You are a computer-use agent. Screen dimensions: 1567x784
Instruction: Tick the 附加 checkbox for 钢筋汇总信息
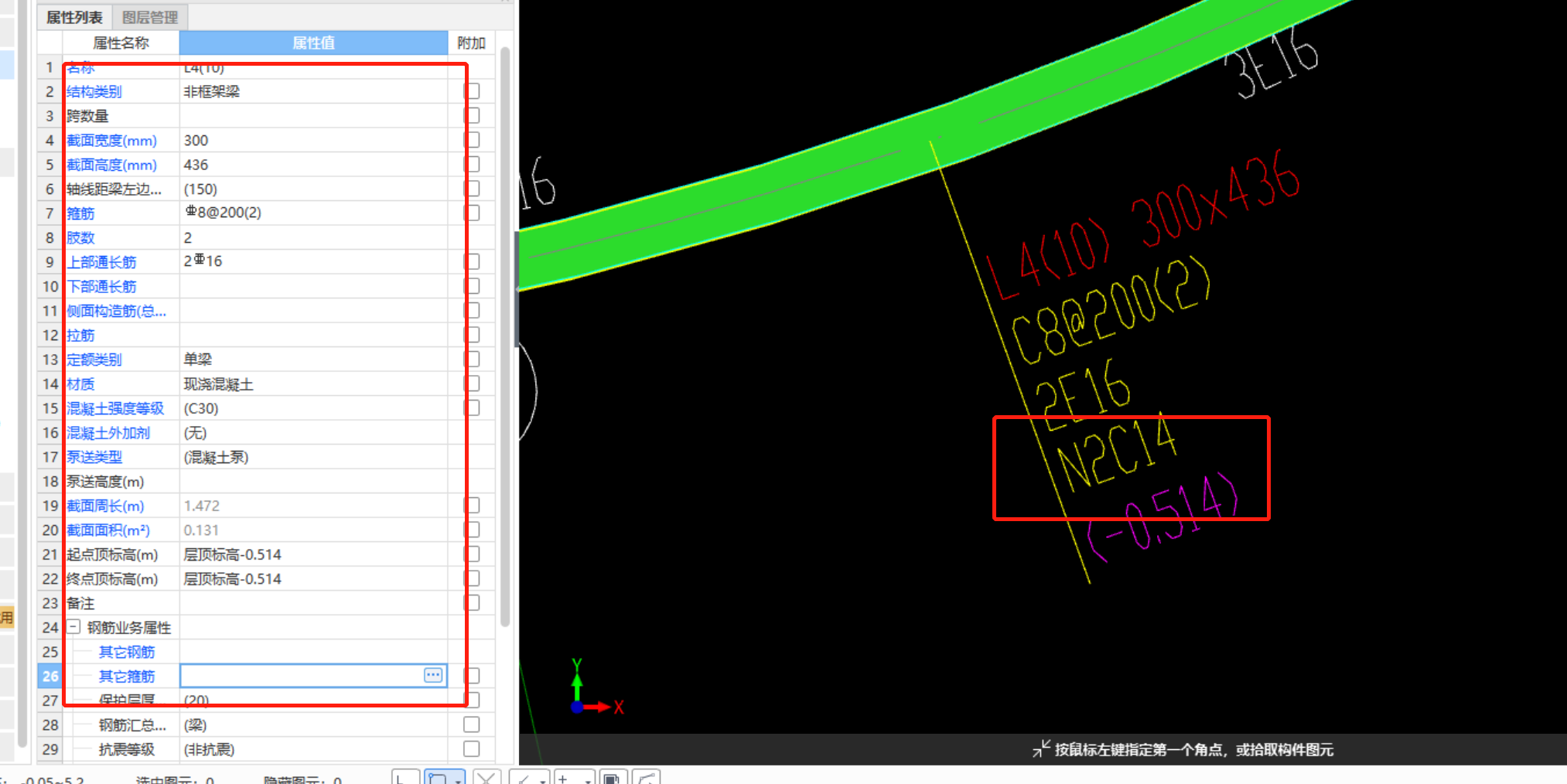pos(472,724)
